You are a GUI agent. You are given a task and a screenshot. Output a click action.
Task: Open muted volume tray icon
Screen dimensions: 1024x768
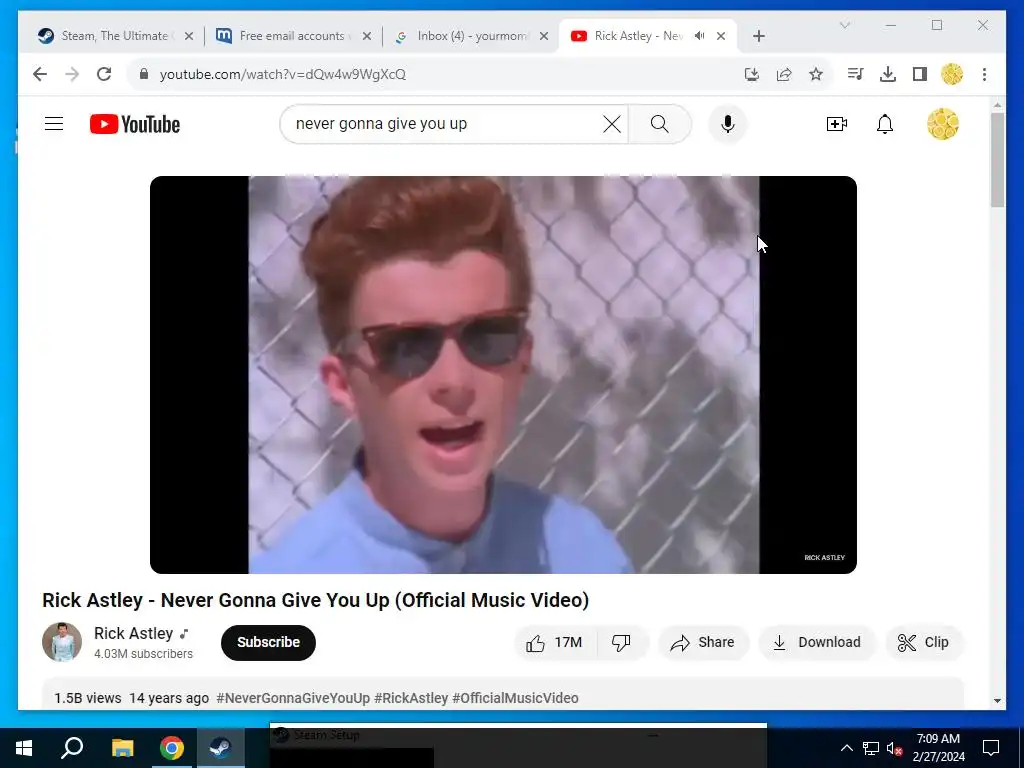(x=894, y=748)
